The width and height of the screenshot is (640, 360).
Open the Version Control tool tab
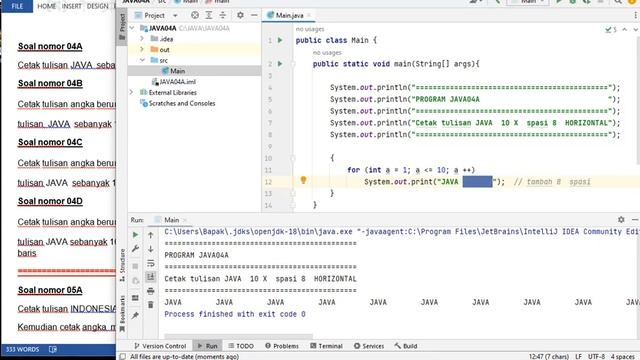coord(160,346)
